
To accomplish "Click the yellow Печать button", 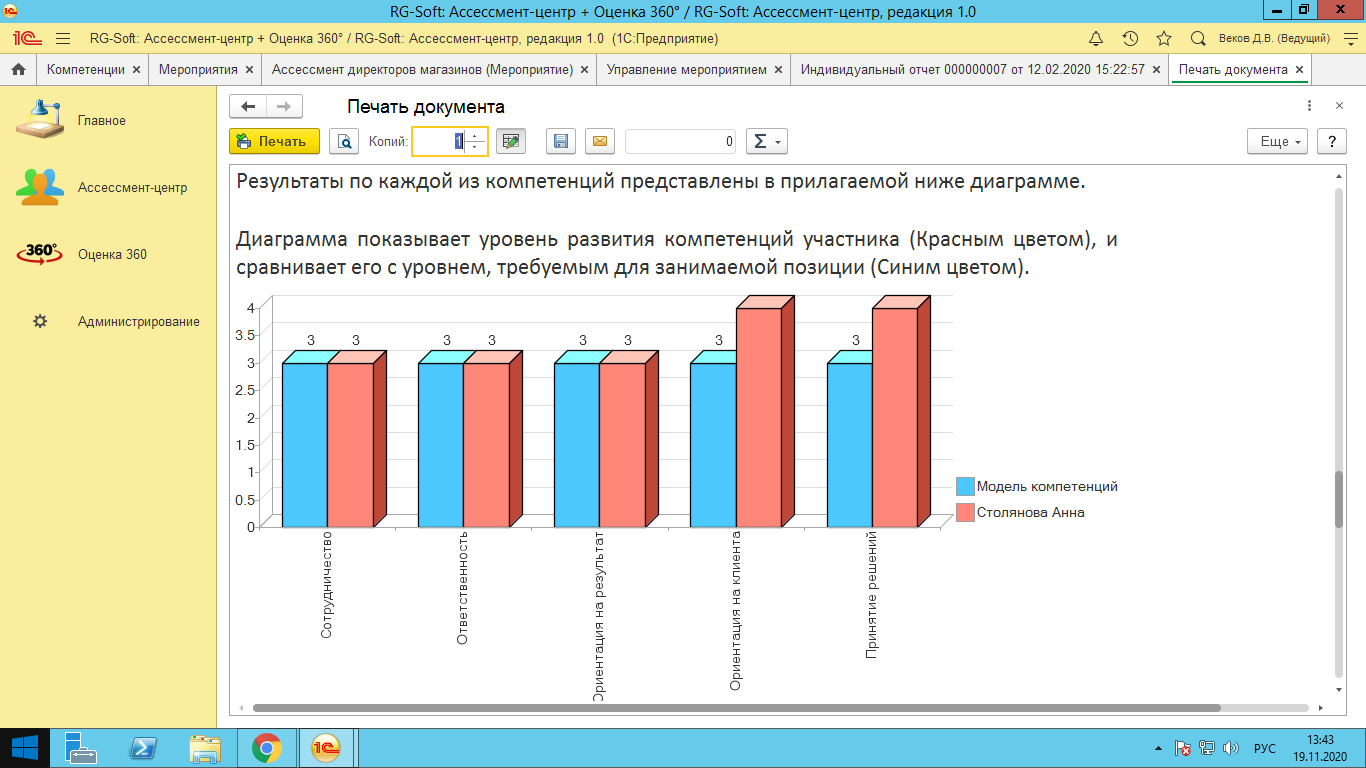I will [x=274, y=141].
